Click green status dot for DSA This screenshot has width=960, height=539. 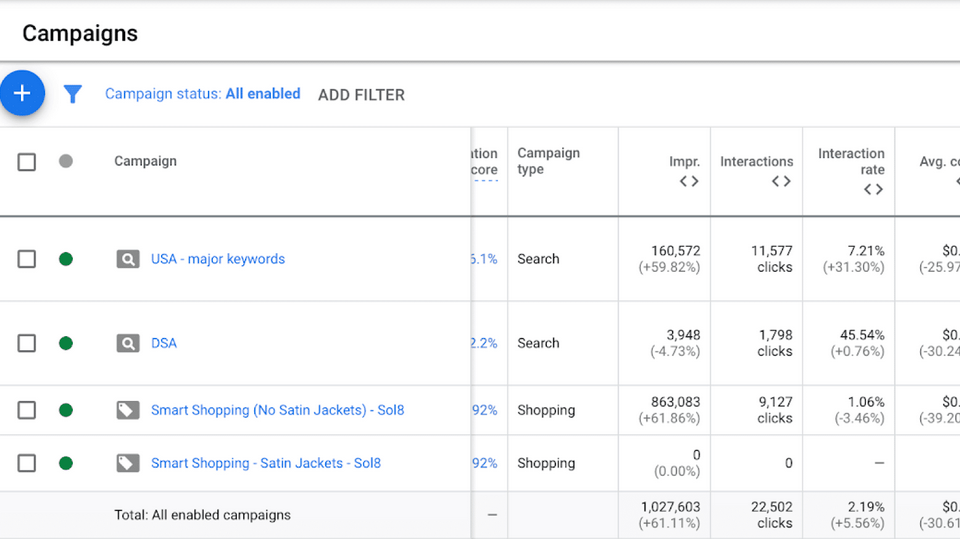click(x=66, y=343)
